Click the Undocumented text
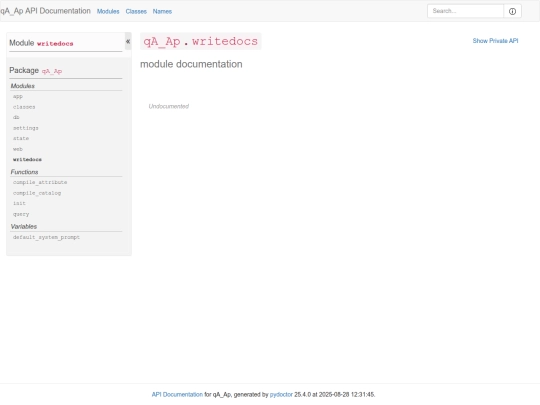The image size is (540, 405). pos(169,106)
